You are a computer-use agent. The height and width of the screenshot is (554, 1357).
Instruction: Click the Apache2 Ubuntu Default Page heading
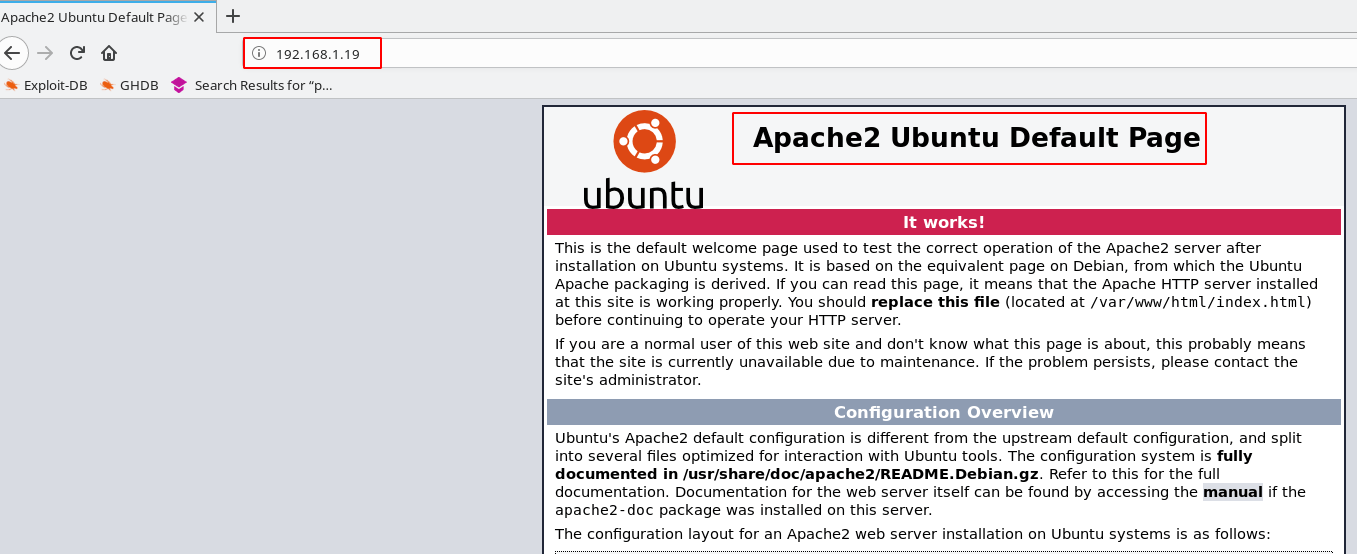[976, 138]
